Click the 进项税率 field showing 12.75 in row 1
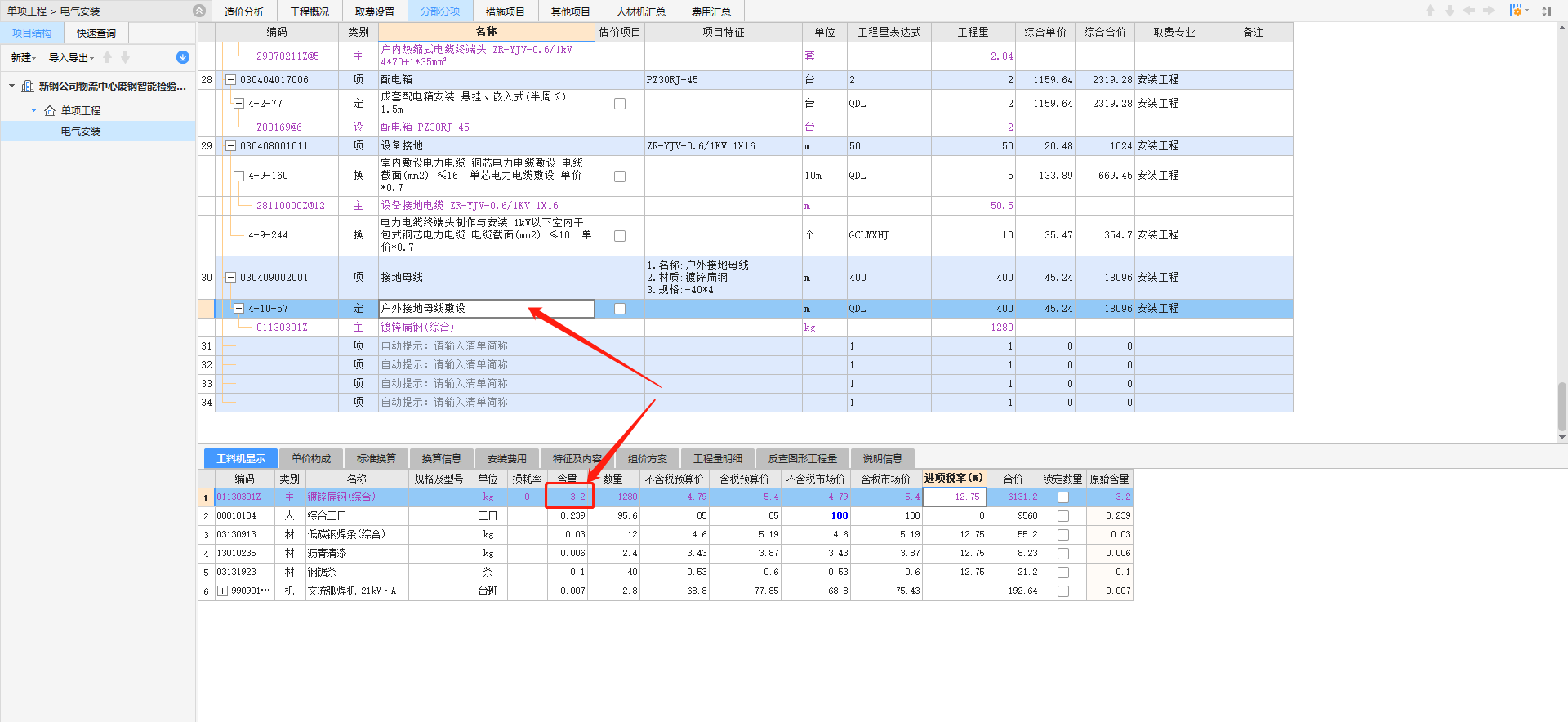The width and height of the screenshot is (1568, 722). tap(955, 497)
